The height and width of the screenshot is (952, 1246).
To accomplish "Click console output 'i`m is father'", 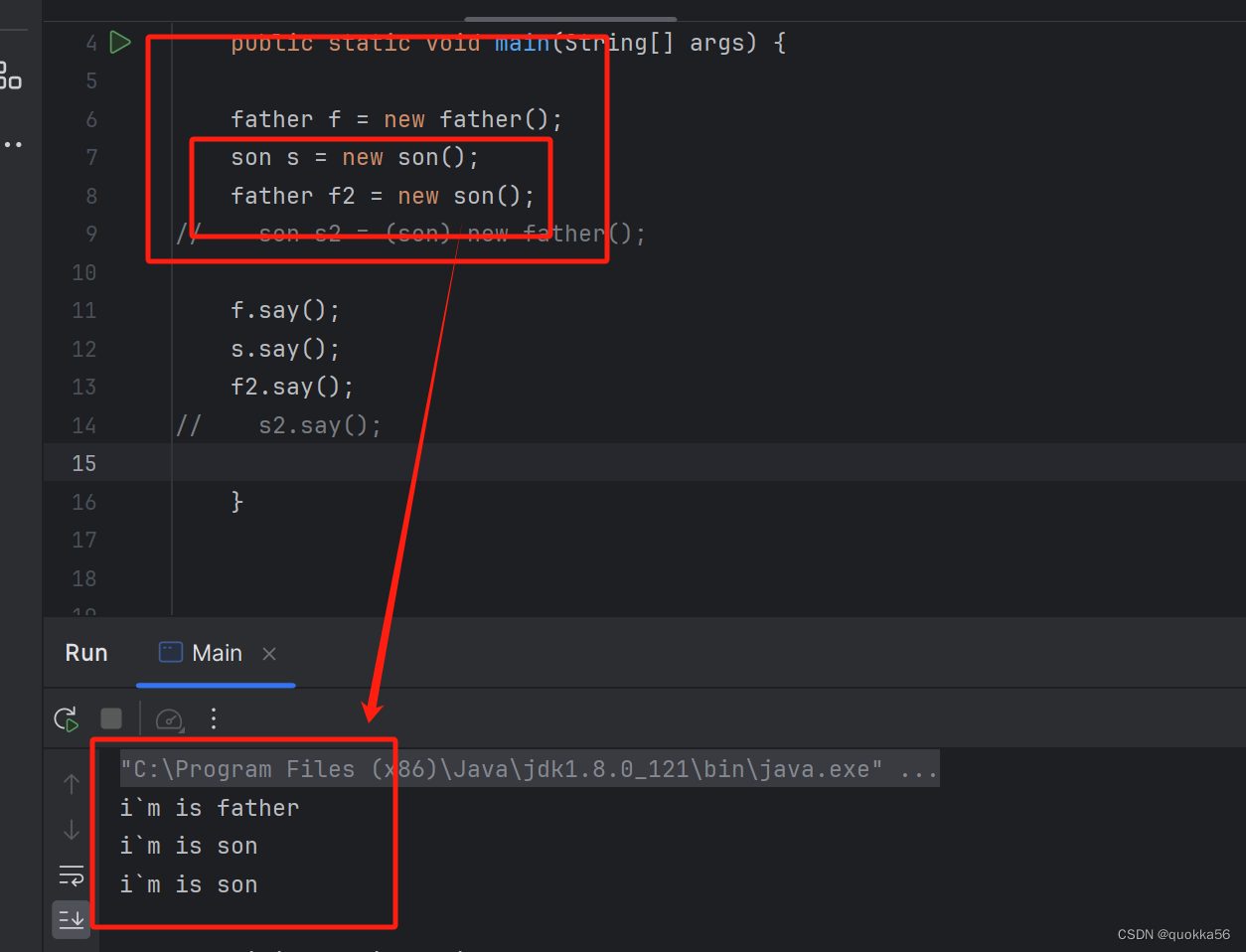I will point(210,808).
